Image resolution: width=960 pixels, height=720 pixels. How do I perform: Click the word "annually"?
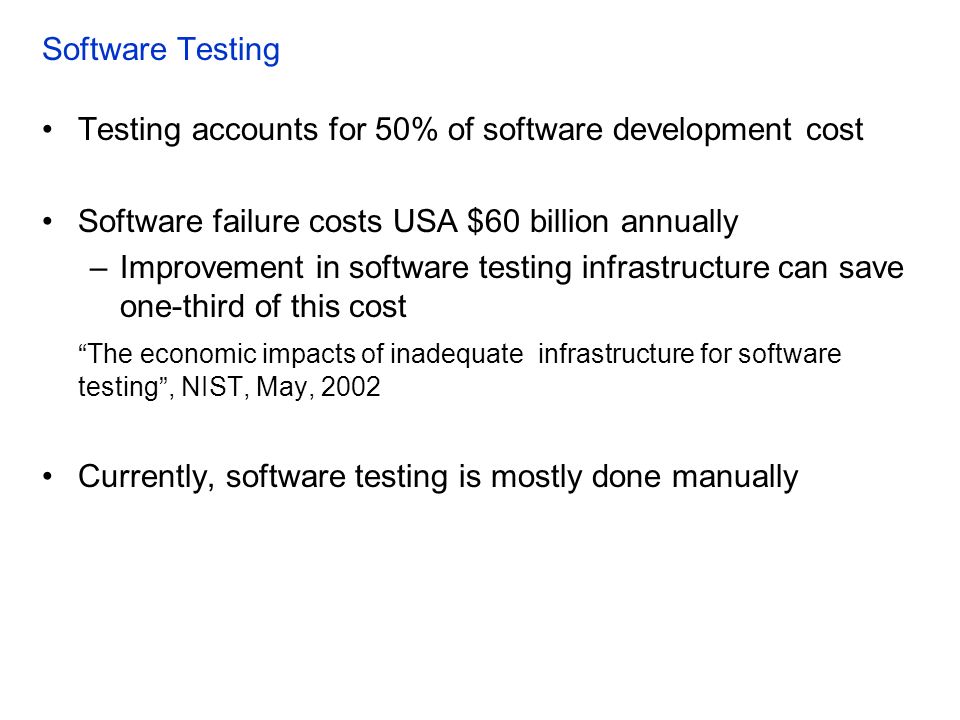(x=680, y=223)
